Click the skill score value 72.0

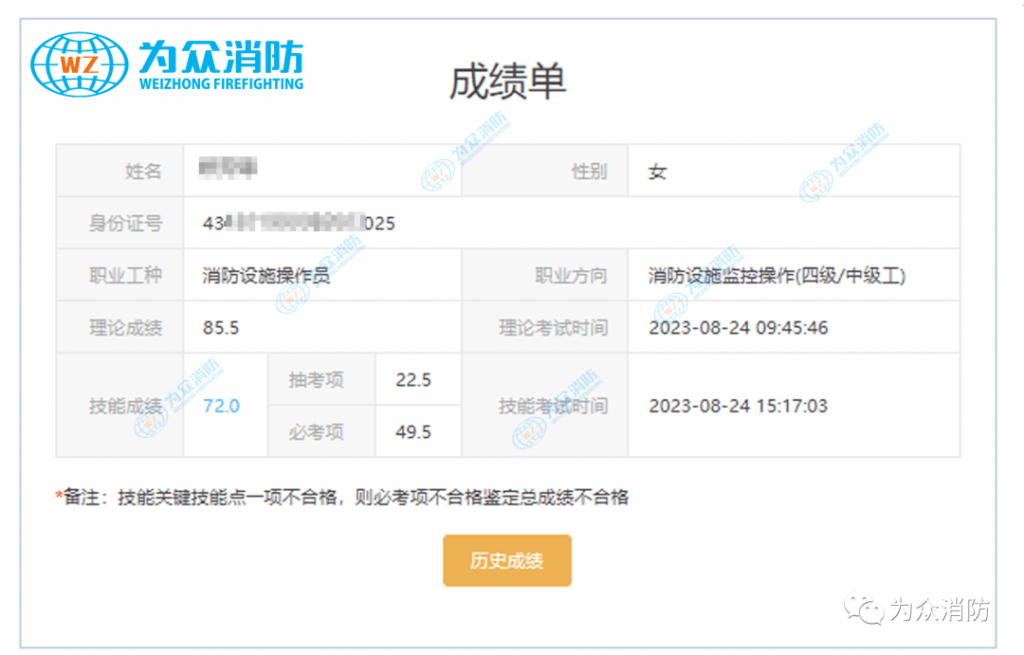221,406
